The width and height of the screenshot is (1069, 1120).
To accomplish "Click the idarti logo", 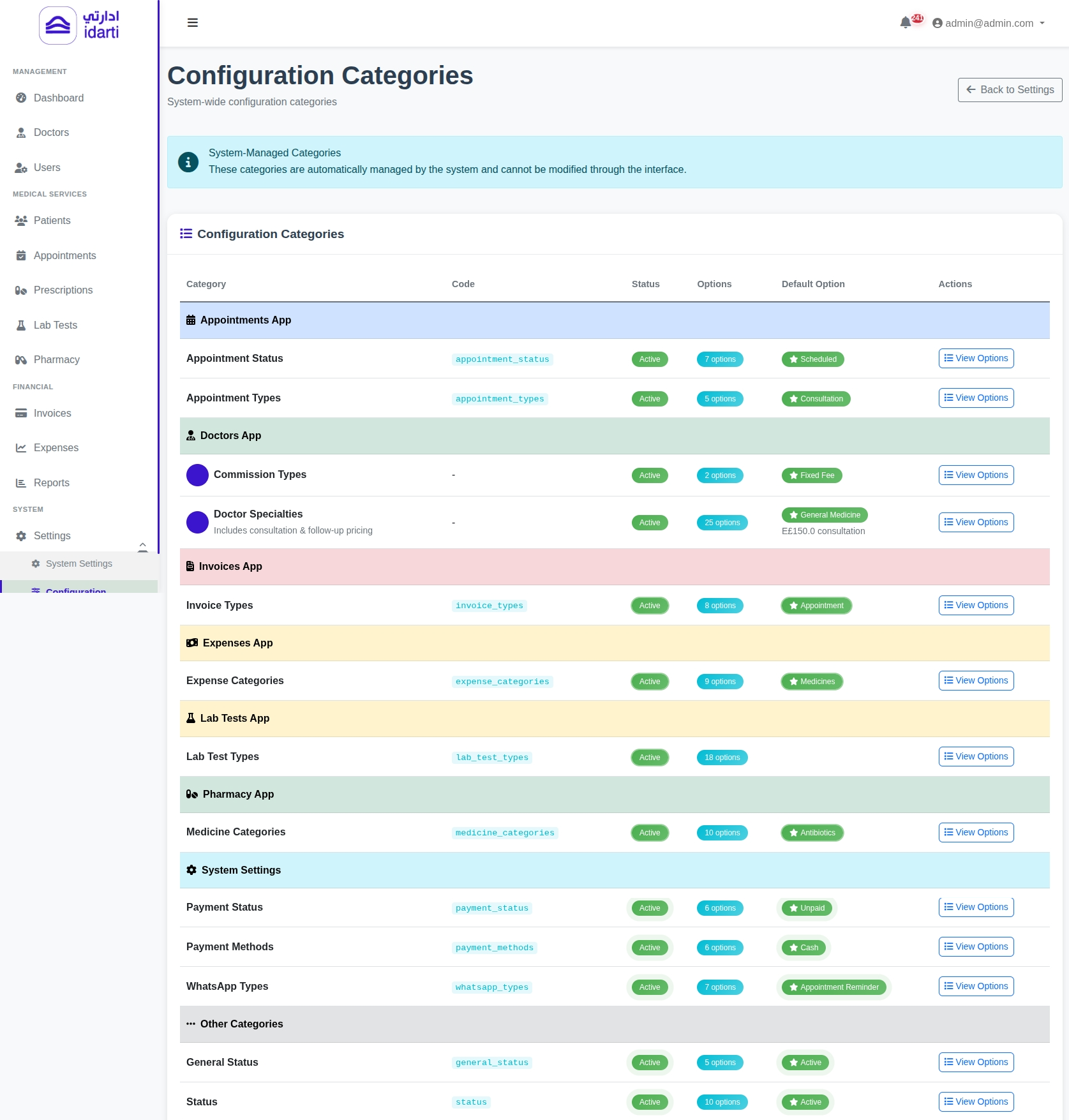I will (79, 26).
